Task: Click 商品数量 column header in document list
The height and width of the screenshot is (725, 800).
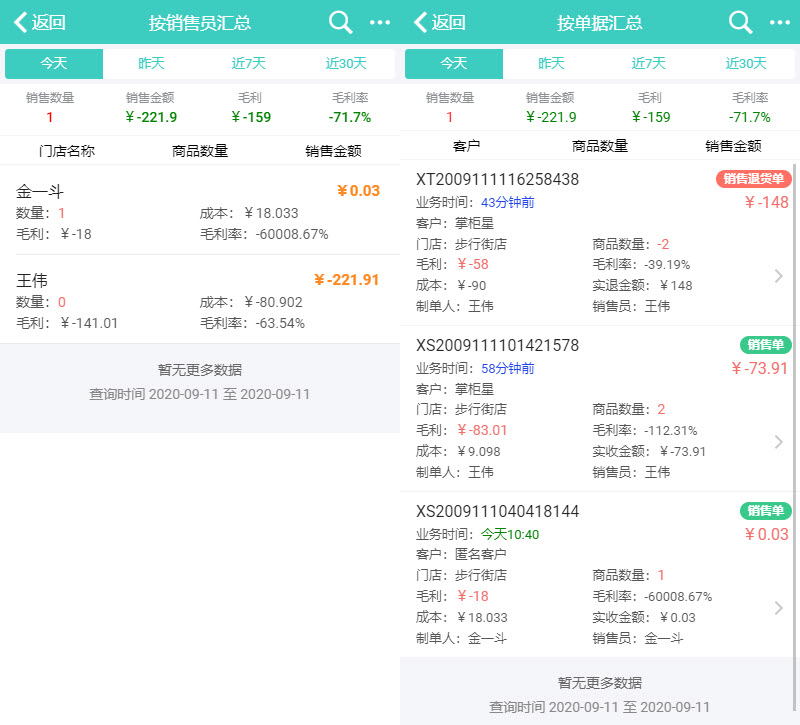Action: tap(600, 145)
